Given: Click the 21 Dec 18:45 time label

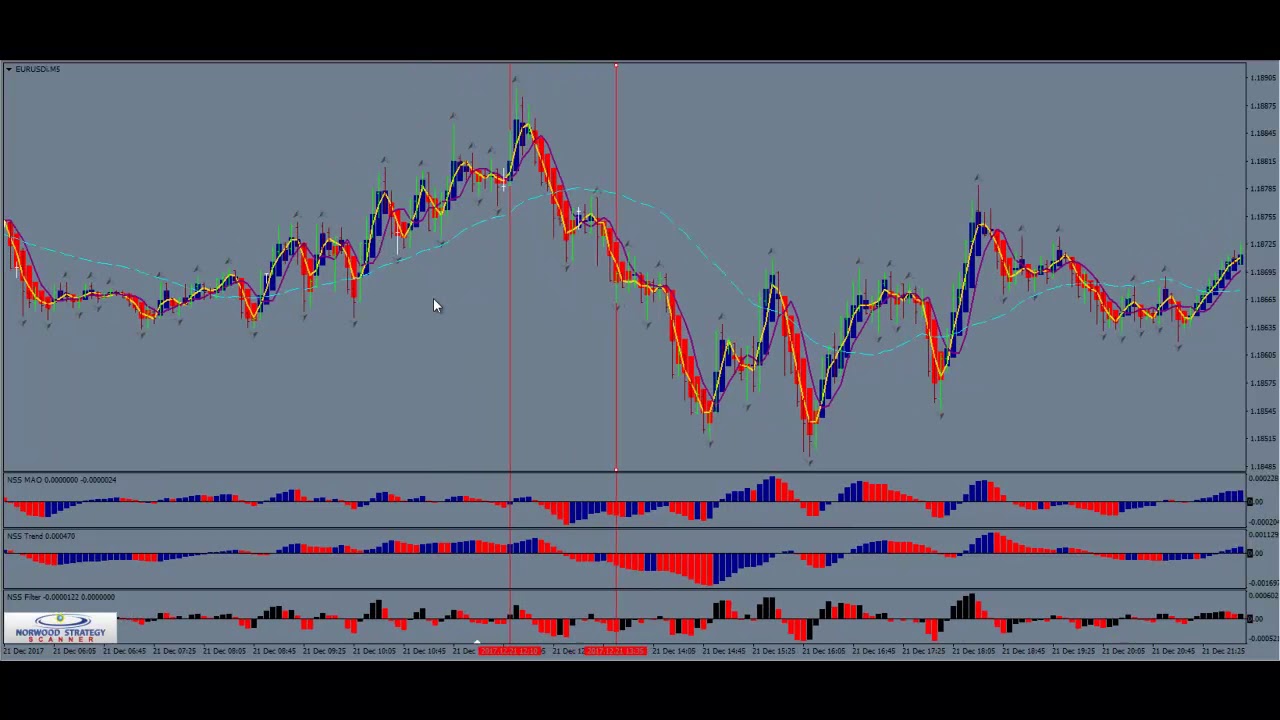Looking at the screenshot, I should pyautogui.click(x=1024, y=651).
